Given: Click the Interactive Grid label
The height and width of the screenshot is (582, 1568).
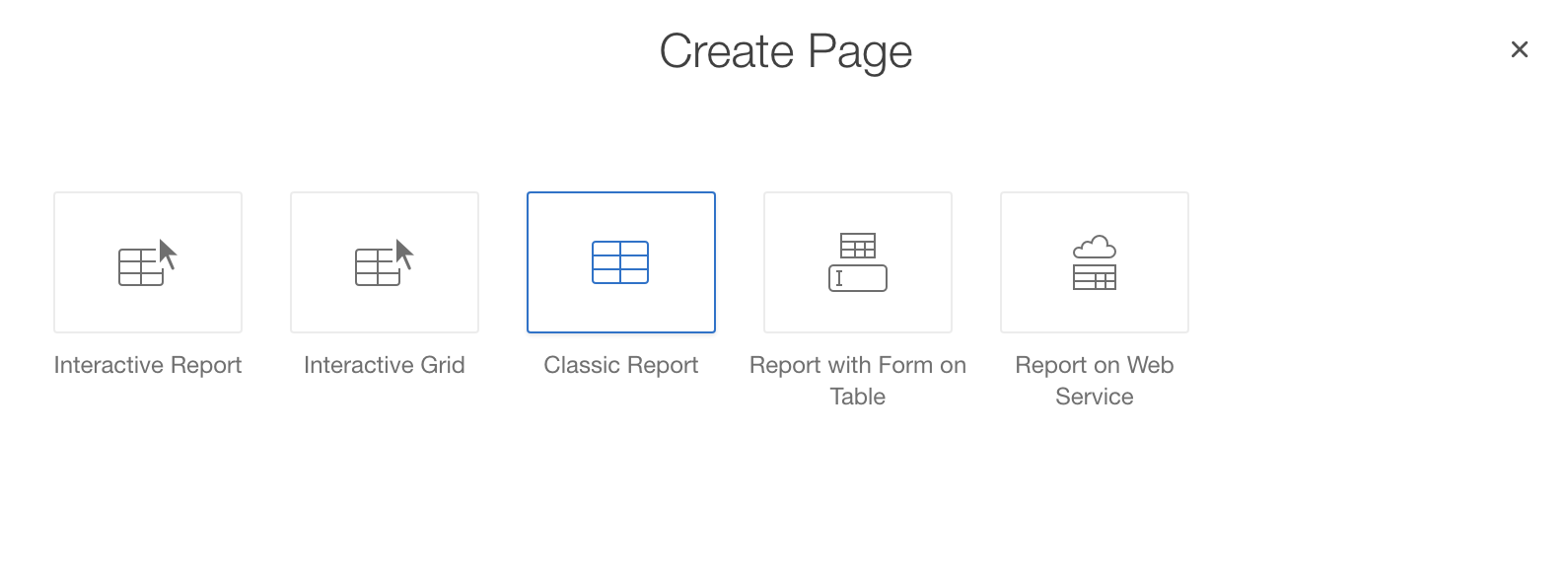Looking at the screenshot, I should pyautogui.click(x=385, y=365).
